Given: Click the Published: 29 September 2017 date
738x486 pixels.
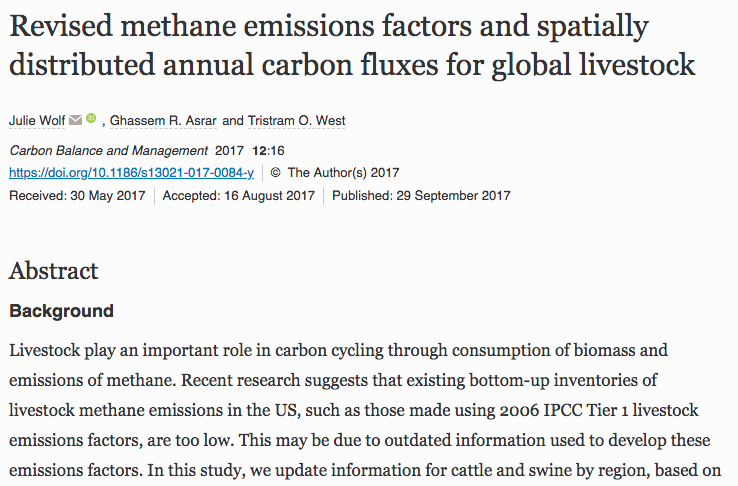Looking at the screenshot, I should [421, 195].
